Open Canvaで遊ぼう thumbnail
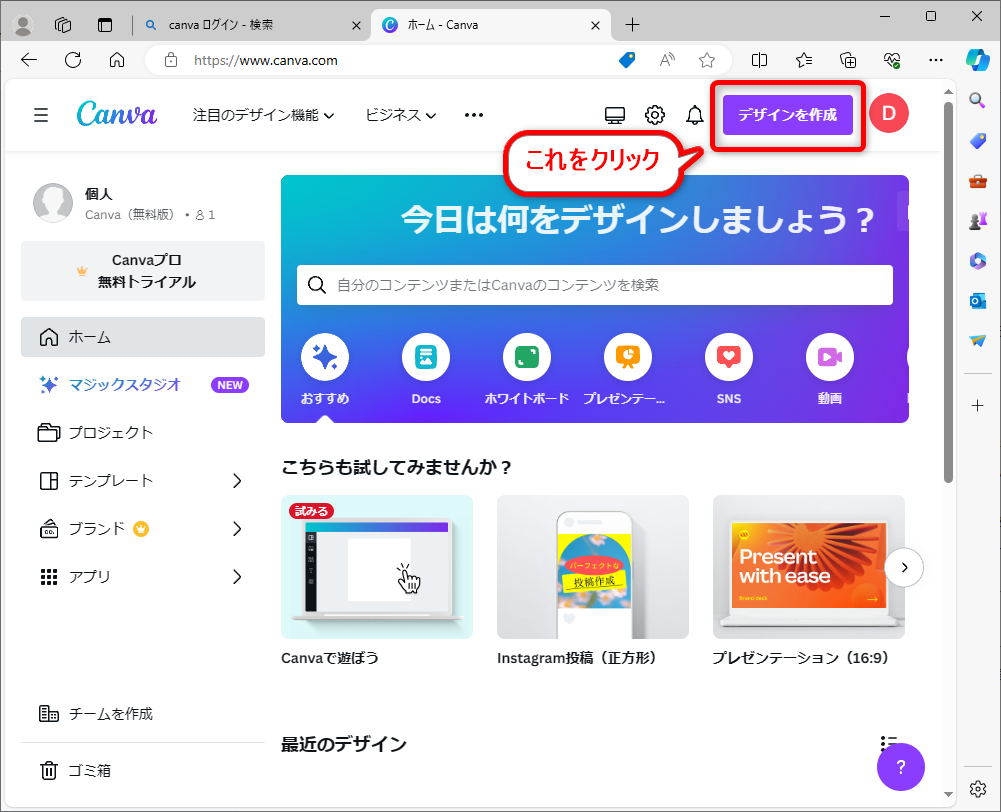 click(377, 567)
